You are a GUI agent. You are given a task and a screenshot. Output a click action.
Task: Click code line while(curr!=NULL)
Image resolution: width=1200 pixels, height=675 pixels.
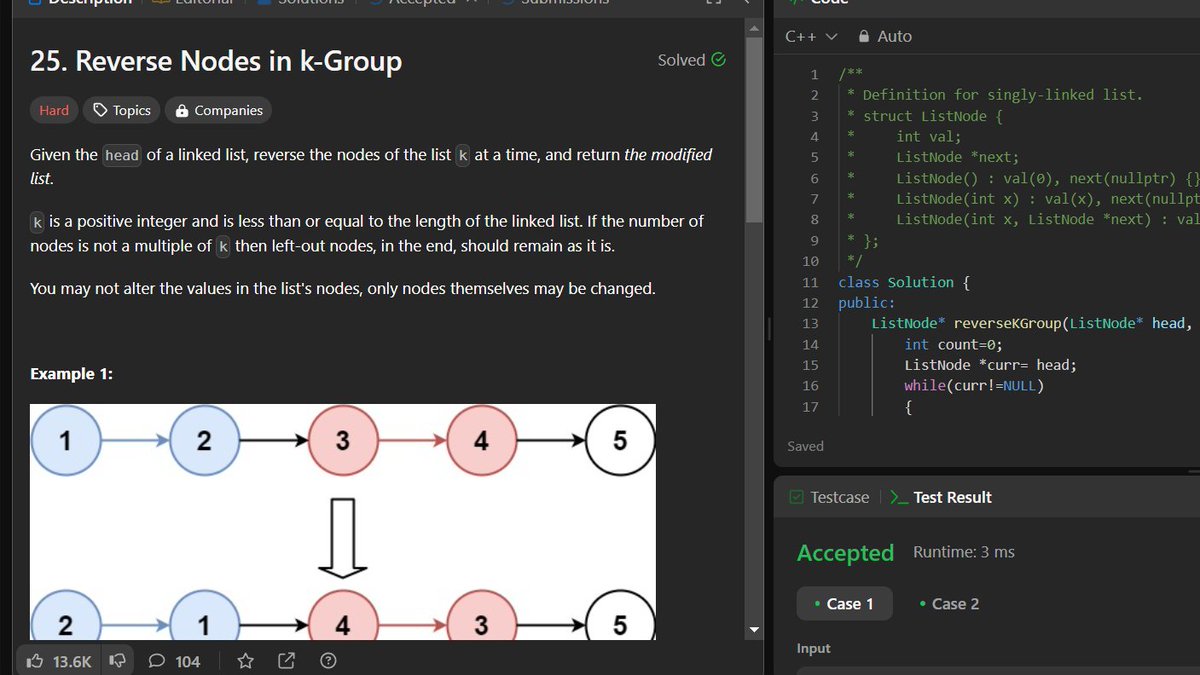coord(974,385)
